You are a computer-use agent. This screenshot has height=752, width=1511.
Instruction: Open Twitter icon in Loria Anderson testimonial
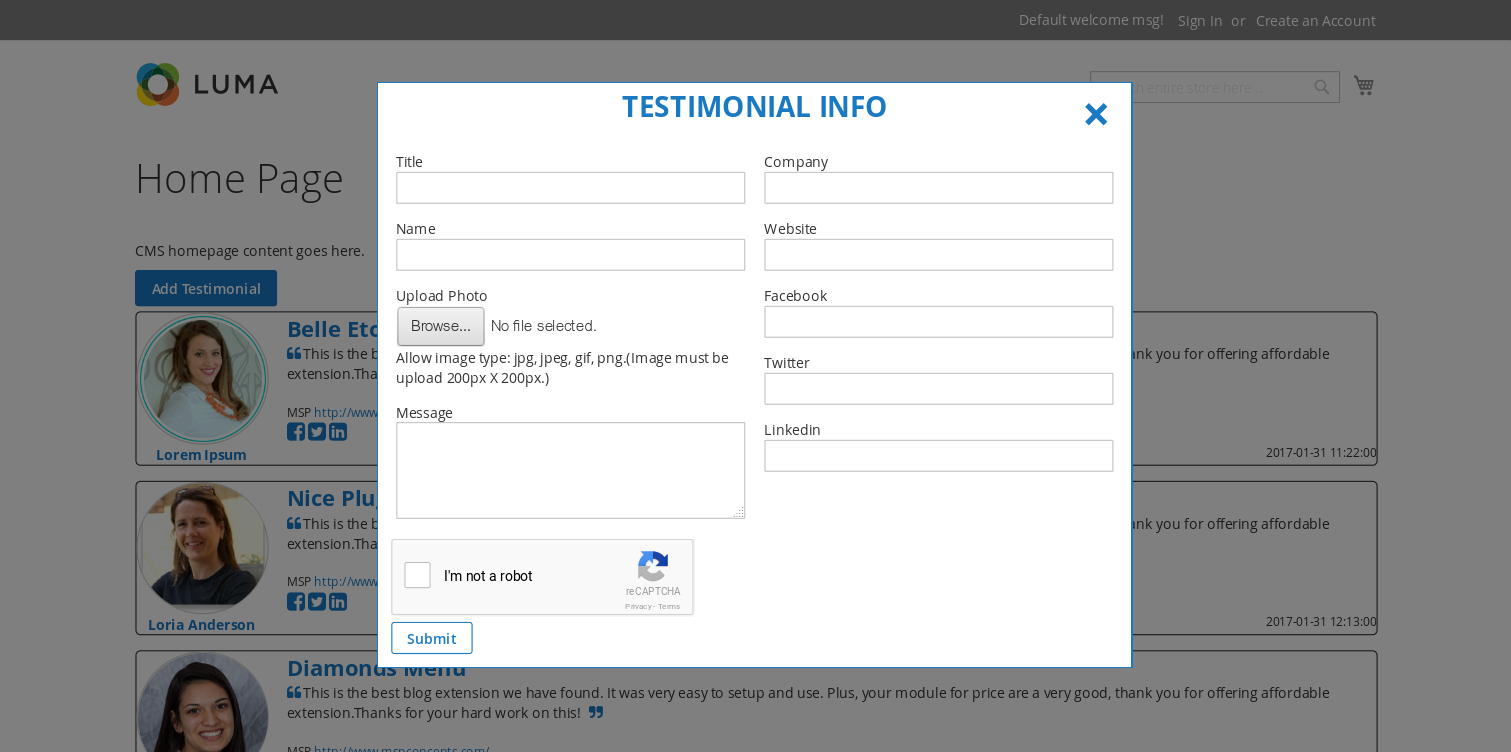(x=317, y=602)
